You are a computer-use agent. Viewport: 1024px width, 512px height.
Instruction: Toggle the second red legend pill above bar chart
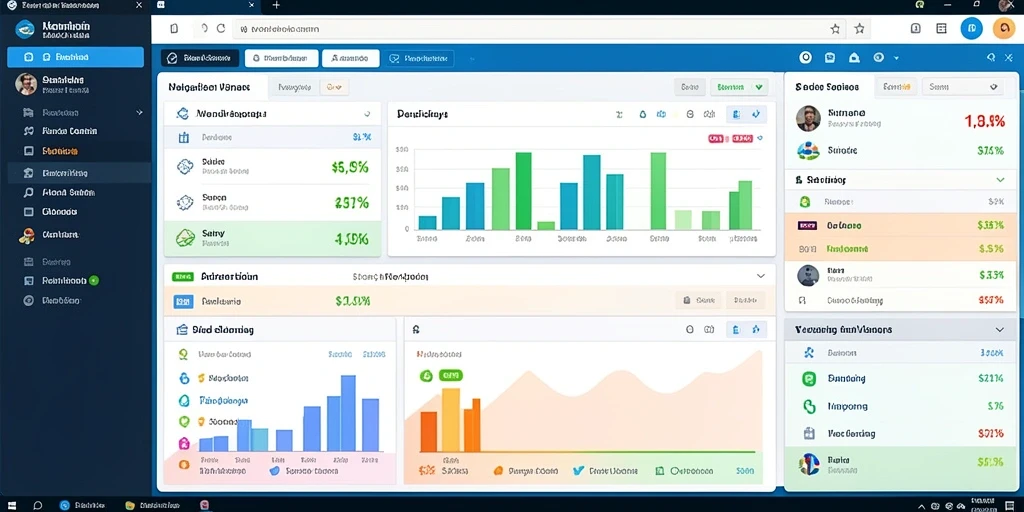pos(742,138)
